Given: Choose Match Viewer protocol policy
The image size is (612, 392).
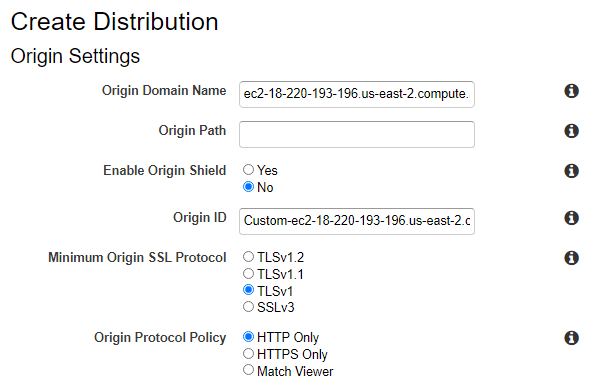Looking at the screenshot, I should click(x=248, y=370).
